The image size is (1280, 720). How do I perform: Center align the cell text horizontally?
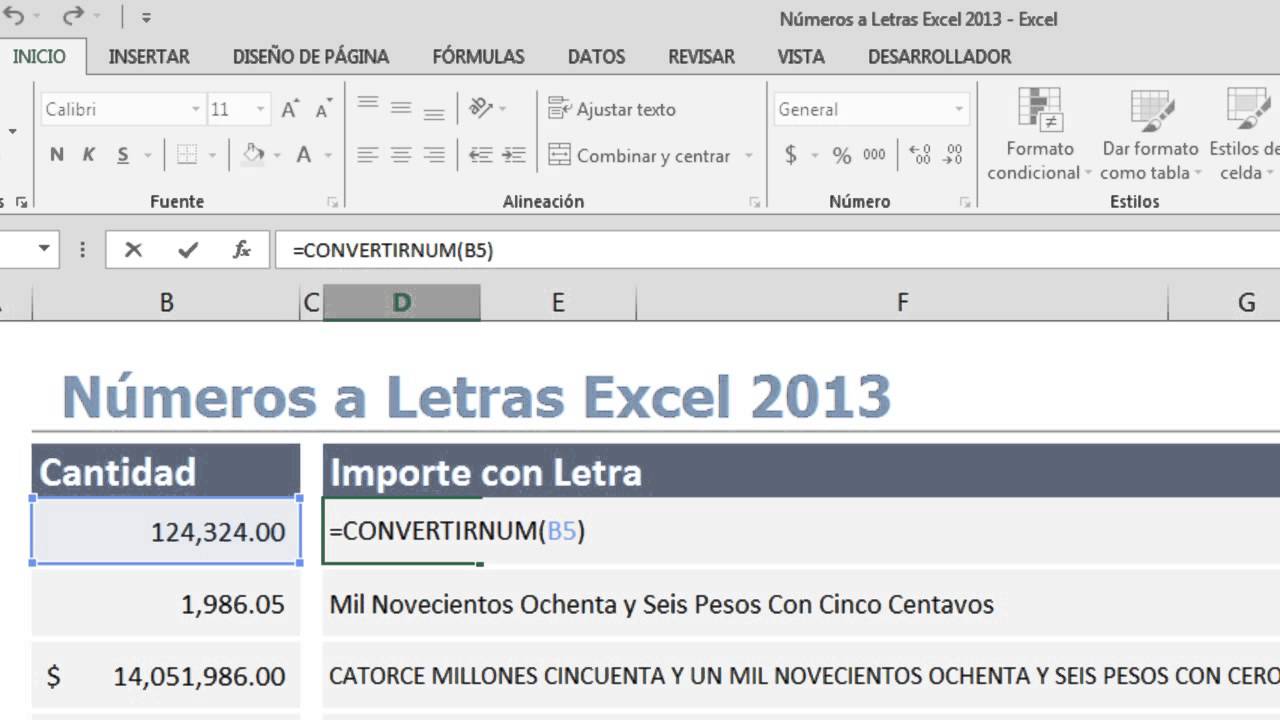click(x=401, y=155)
